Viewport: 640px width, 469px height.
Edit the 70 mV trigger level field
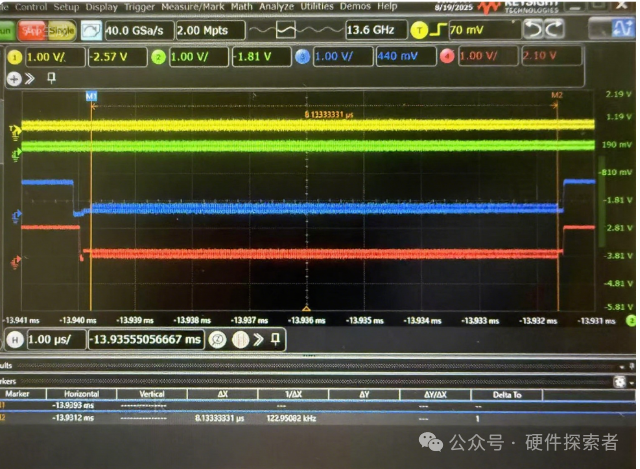(x=484, y=30)
